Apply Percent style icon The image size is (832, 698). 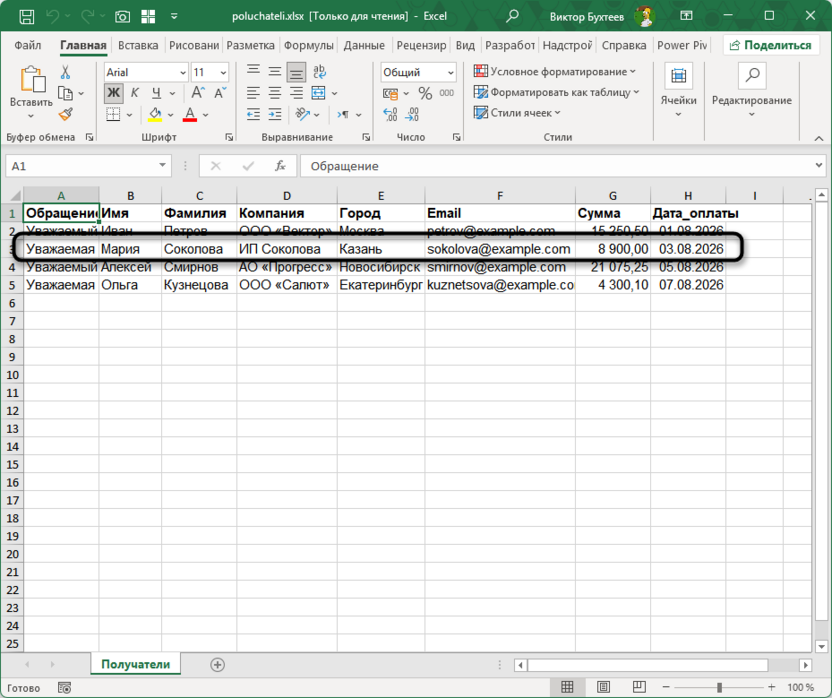(425, 94)
